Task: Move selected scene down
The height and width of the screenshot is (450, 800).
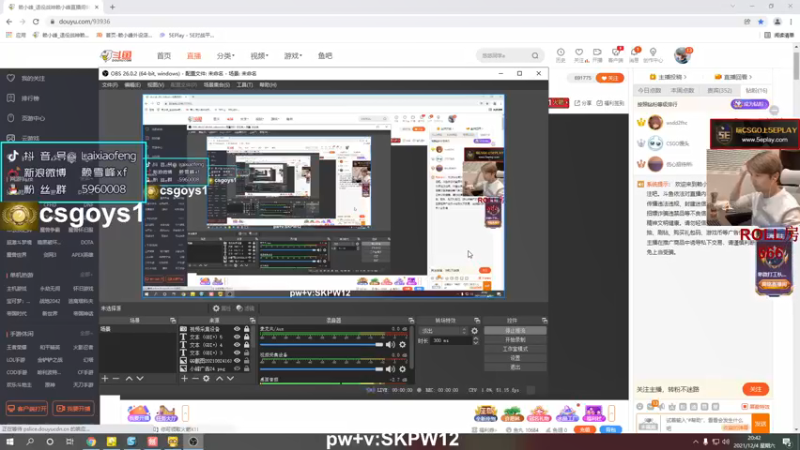Action: coord(140,379)
